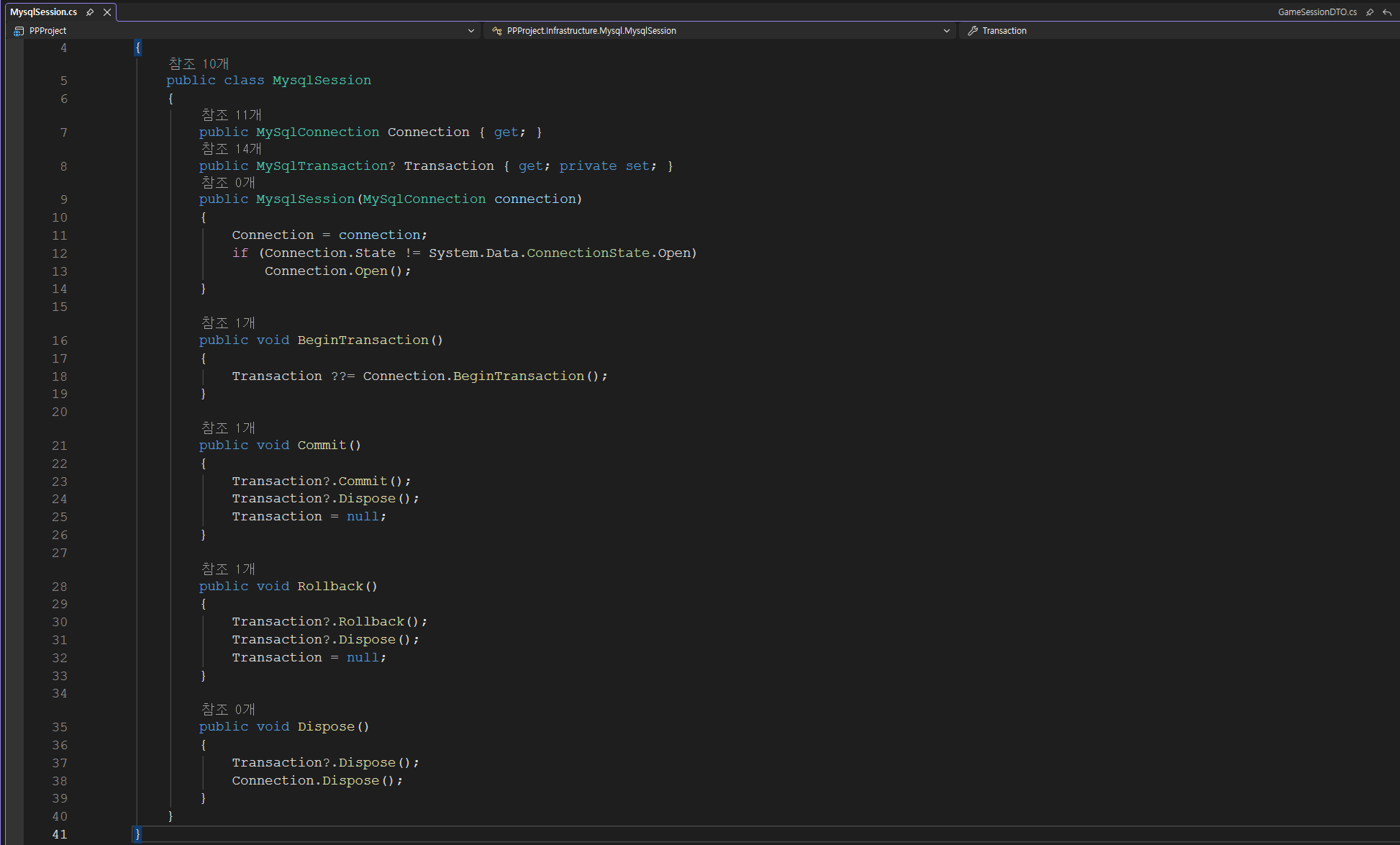Pin the MysqlSession.cs tab

(90, 12)
